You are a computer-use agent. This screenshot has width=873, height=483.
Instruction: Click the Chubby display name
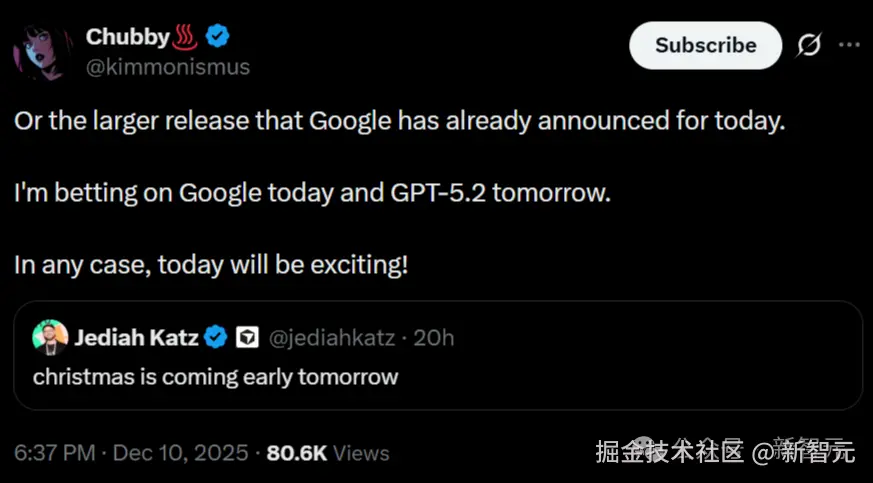pyautogui.click(x=127, y=37)
